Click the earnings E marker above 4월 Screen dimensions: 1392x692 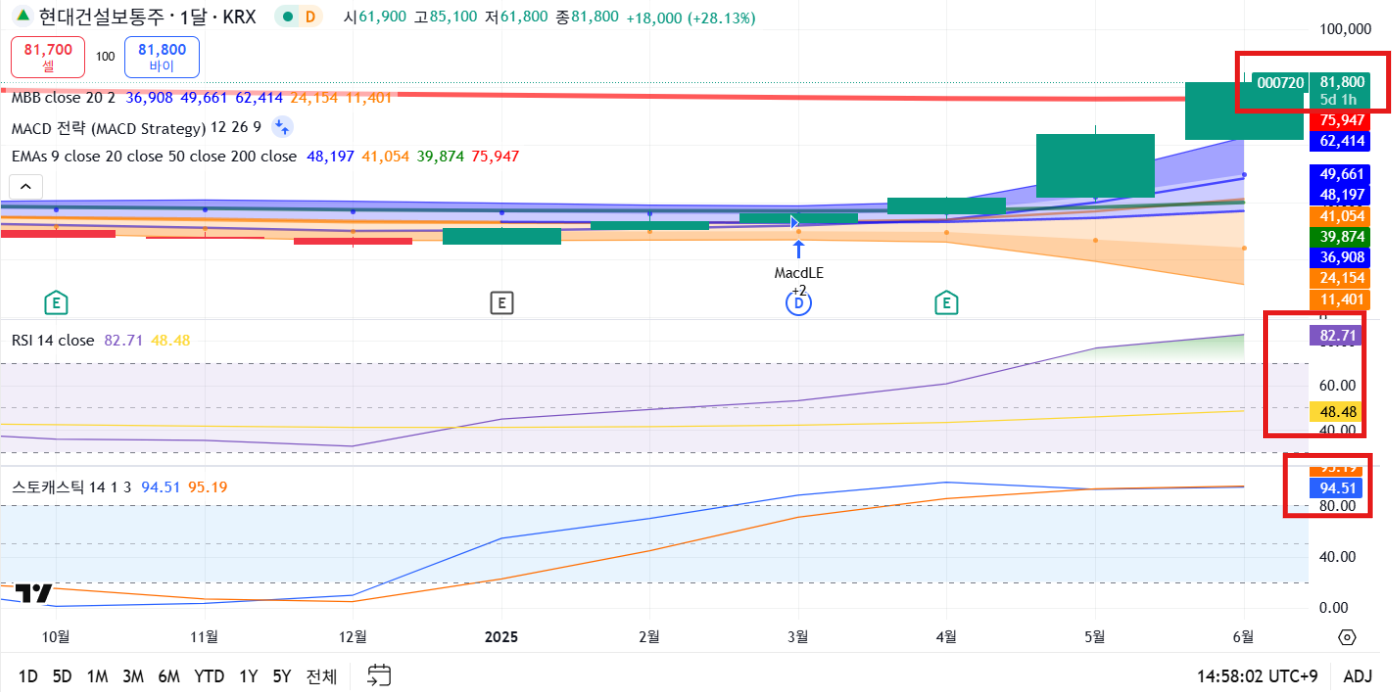pyautogui.click(x=946, y=302)
